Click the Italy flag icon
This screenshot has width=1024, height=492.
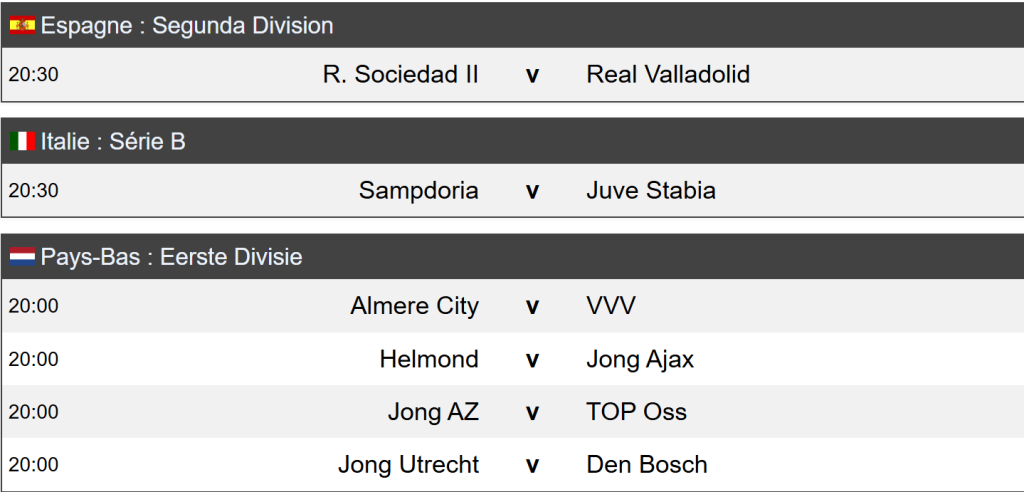tap(22, 142)
